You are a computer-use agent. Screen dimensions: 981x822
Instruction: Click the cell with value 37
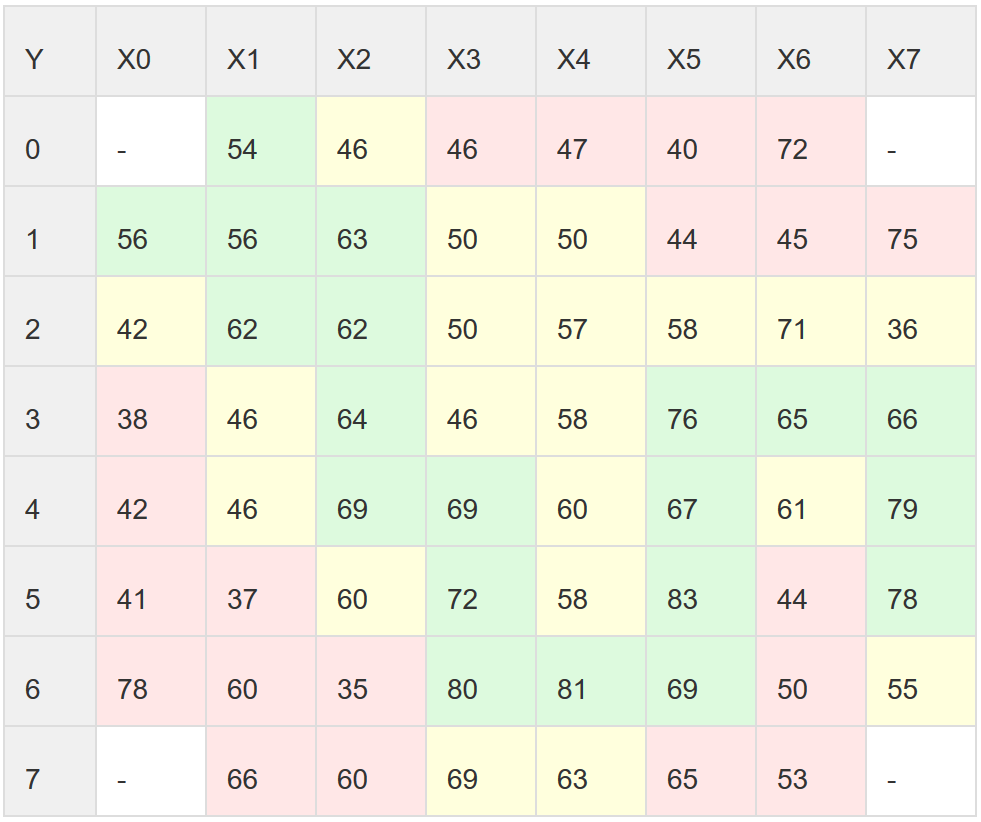261,591
